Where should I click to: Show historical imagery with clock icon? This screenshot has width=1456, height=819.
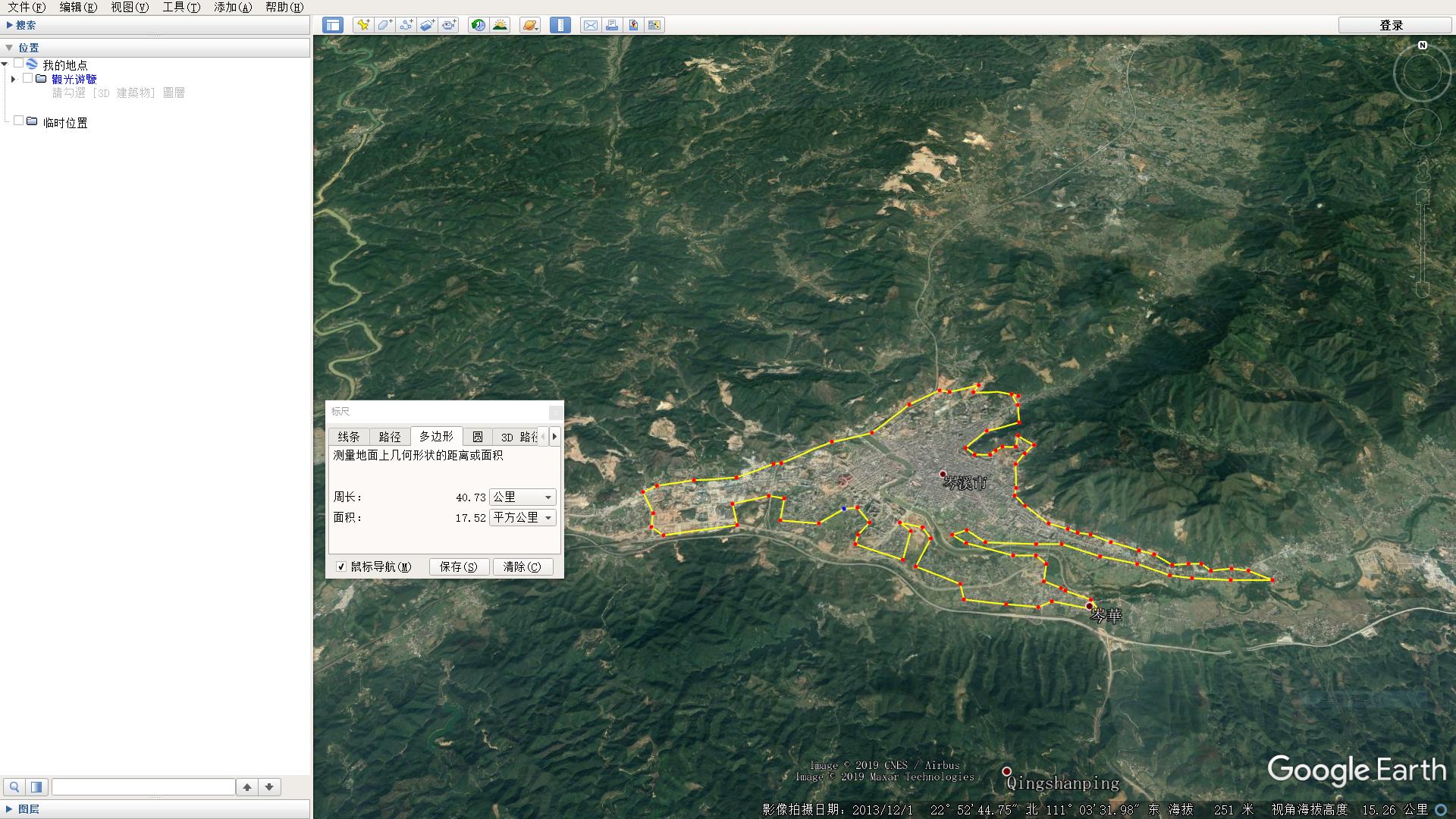(x=478, y=25)
